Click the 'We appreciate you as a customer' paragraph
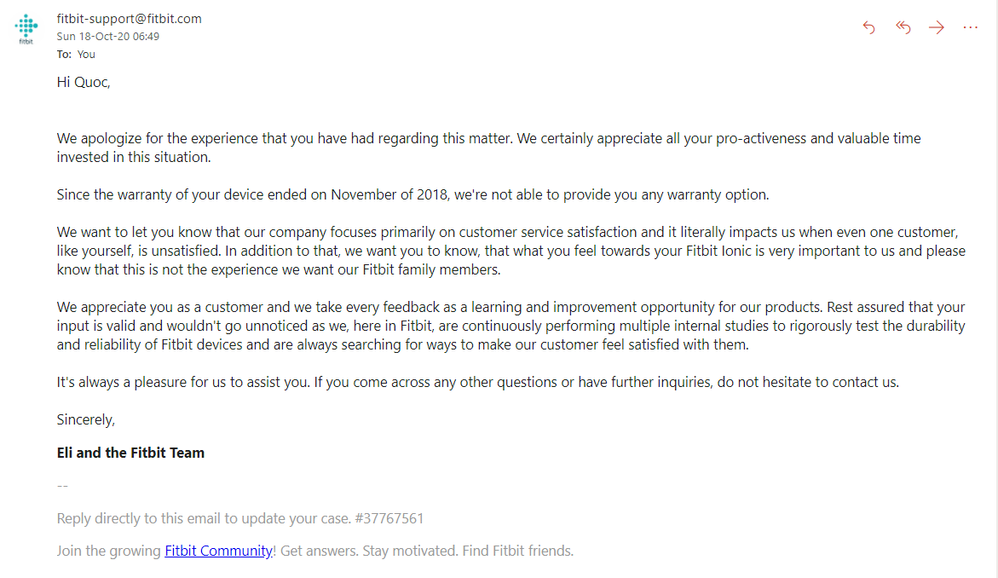This screenshot has width=998, height=578. pos(511,326)
